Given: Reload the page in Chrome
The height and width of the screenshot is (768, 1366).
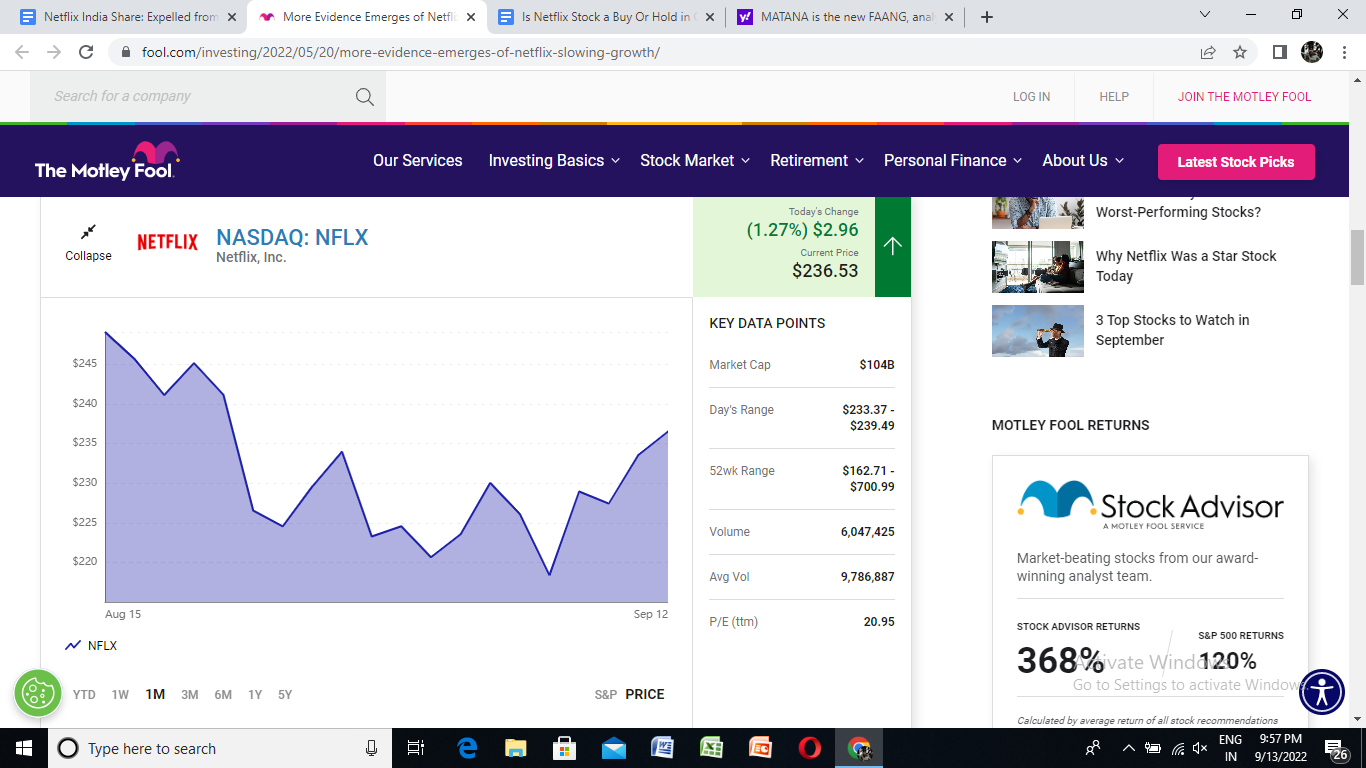Looking at the screenshot, I should click(86, 52).
